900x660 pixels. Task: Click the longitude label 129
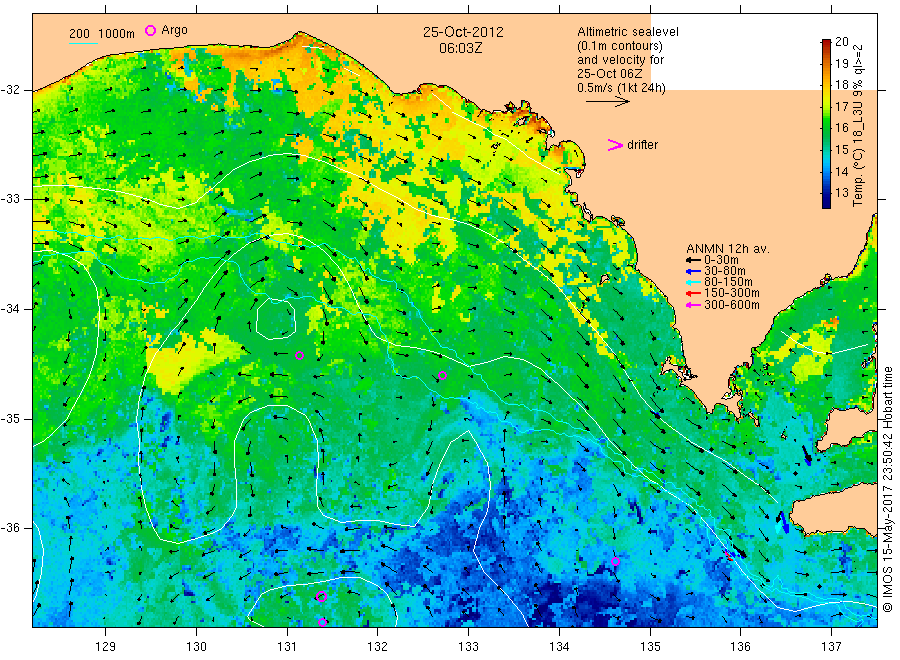coord(106,646)
